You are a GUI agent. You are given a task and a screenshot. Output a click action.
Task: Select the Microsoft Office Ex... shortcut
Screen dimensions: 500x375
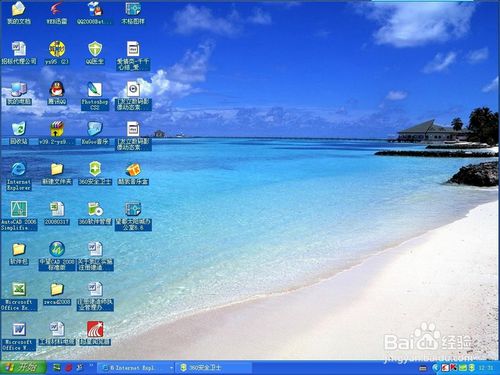19,296
